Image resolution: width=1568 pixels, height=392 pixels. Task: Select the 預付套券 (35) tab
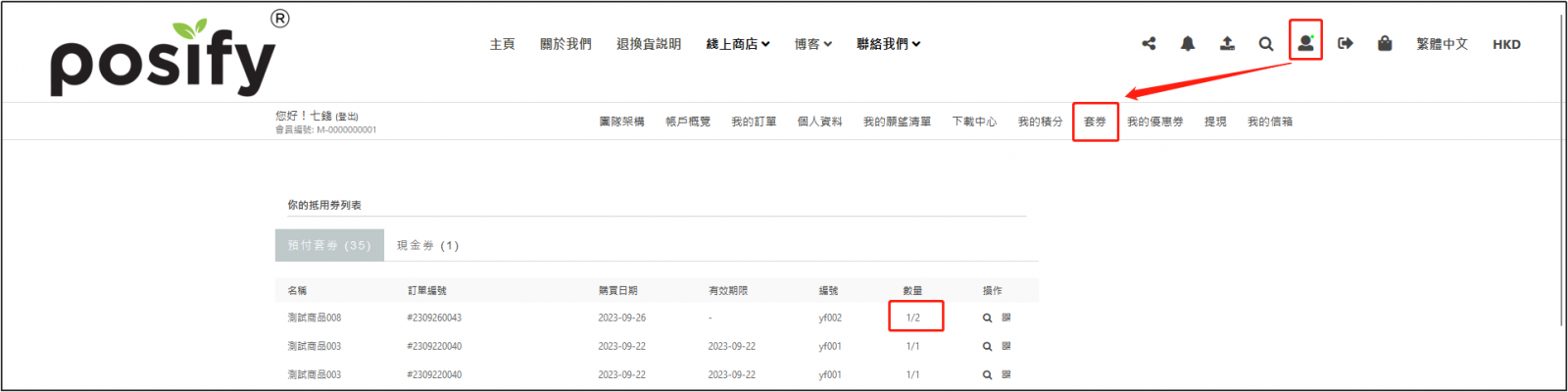(x=329, y=245)
